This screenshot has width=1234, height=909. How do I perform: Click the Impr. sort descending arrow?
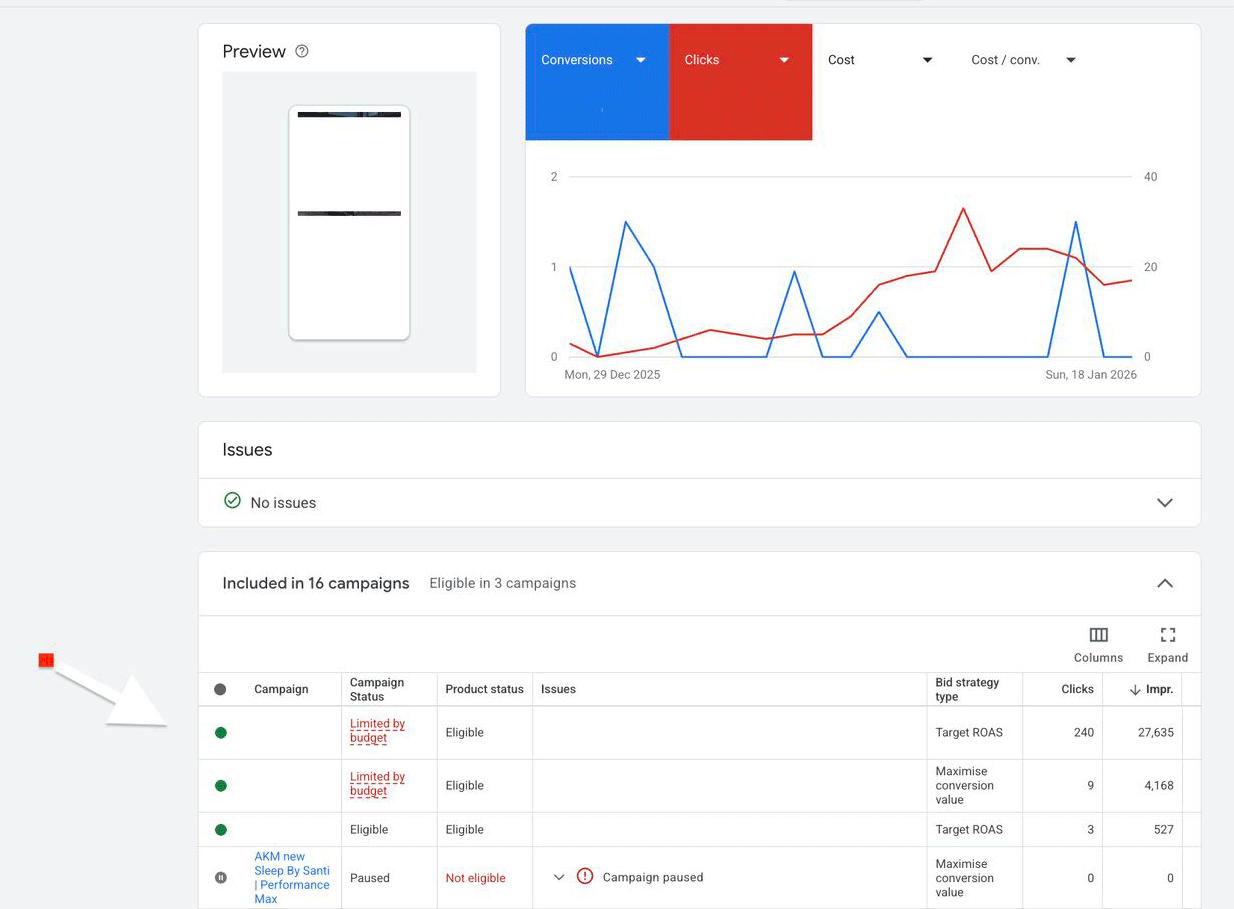1135,690
